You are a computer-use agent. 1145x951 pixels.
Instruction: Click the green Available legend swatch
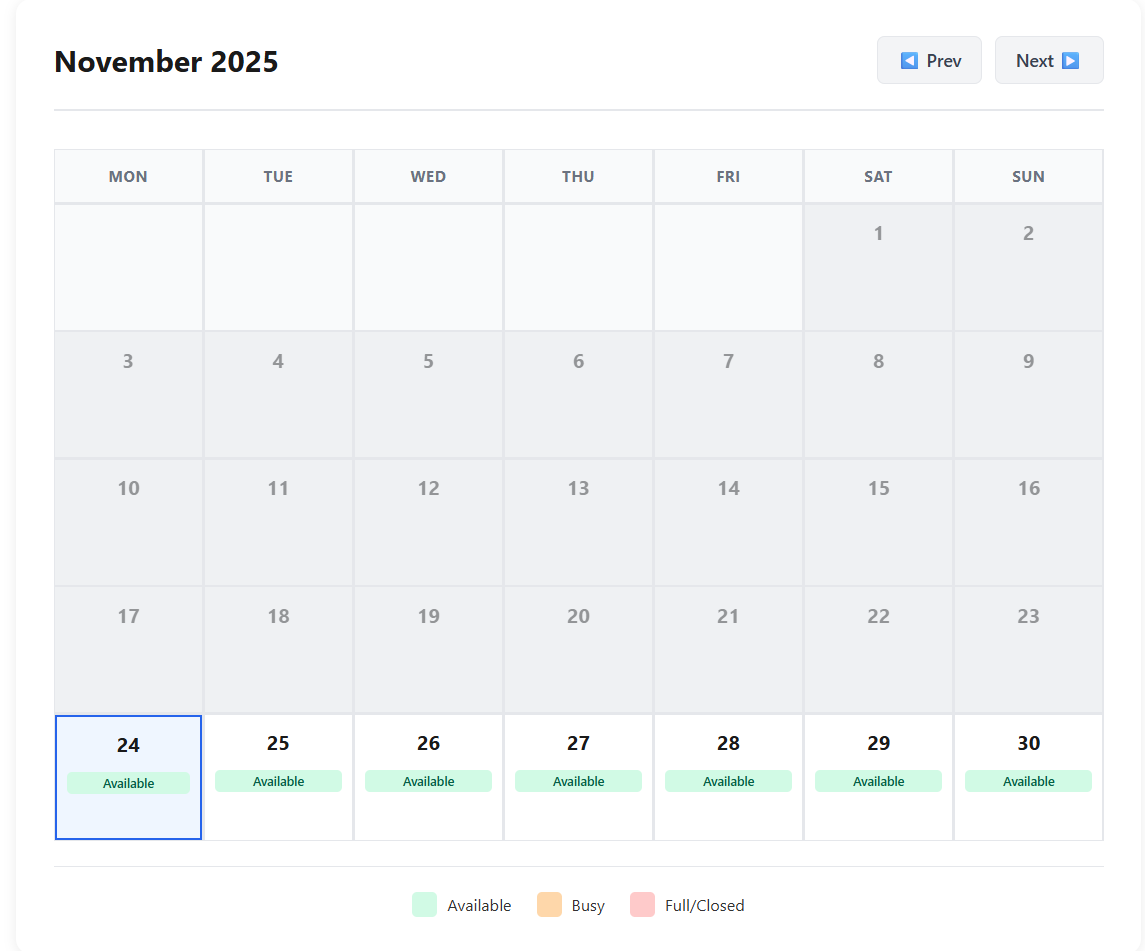(424, 905)
